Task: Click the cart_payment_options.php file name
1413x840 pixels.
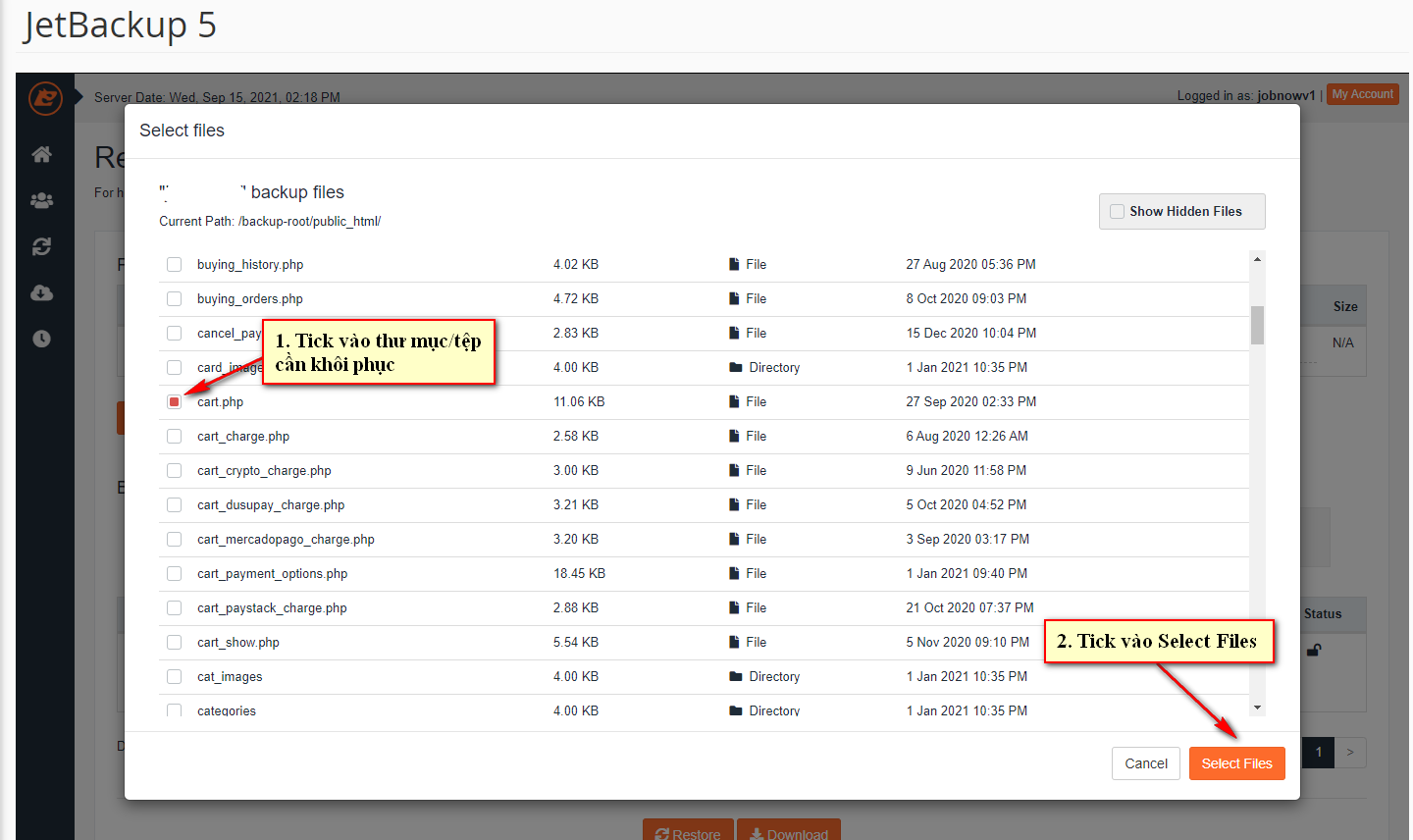Action: tap(273, 573)
